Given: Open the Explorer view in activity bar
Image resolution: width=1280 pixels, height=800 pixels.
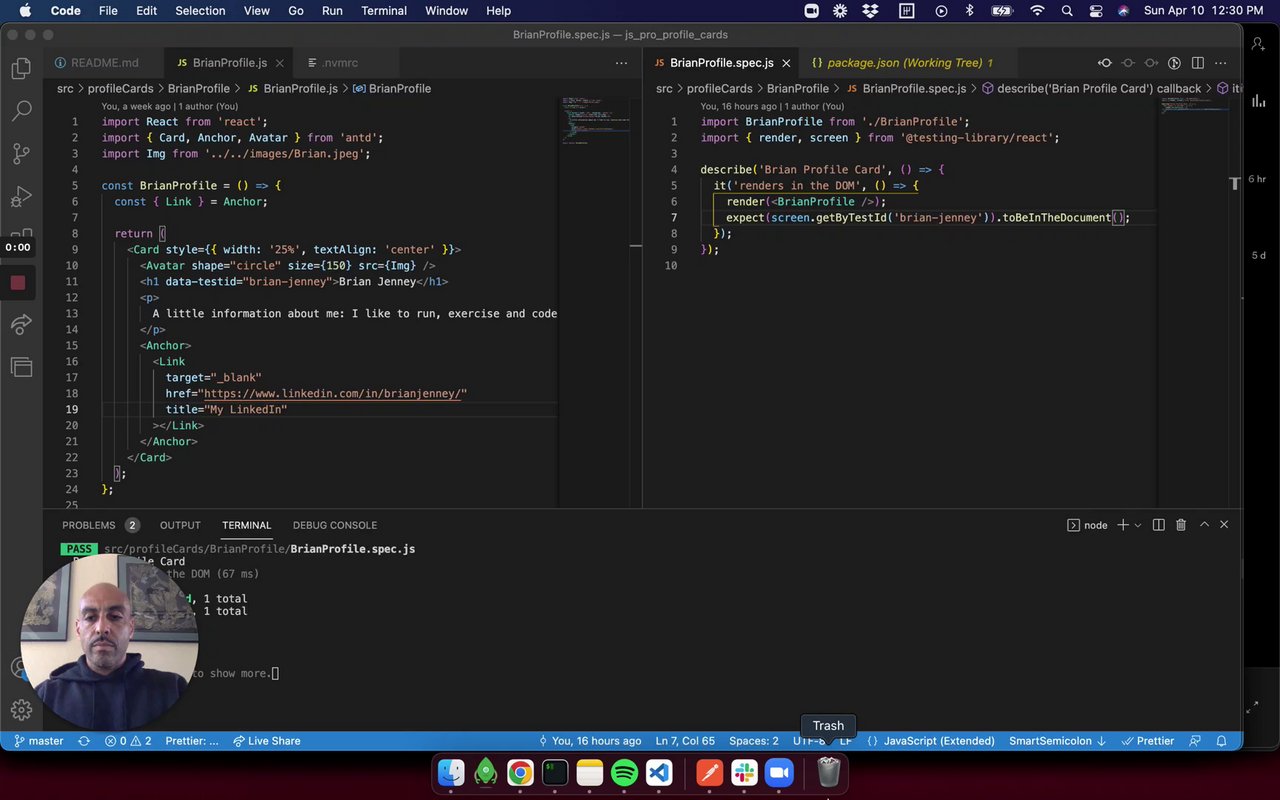Looking at the screenshot, I should click(21, 69).
